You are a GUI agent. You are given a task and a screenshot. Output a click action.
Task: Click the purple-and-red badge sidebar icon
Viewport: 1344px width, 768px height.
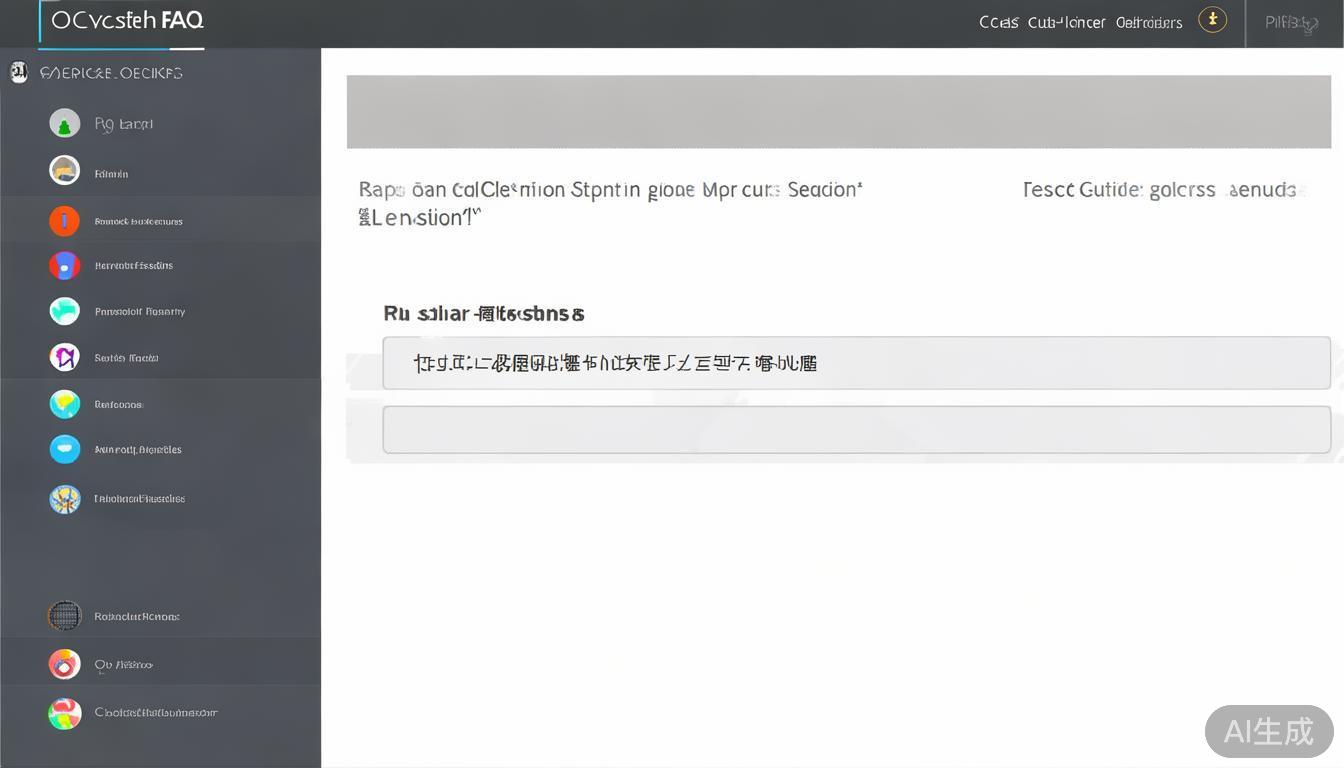(x=64, y=265)
